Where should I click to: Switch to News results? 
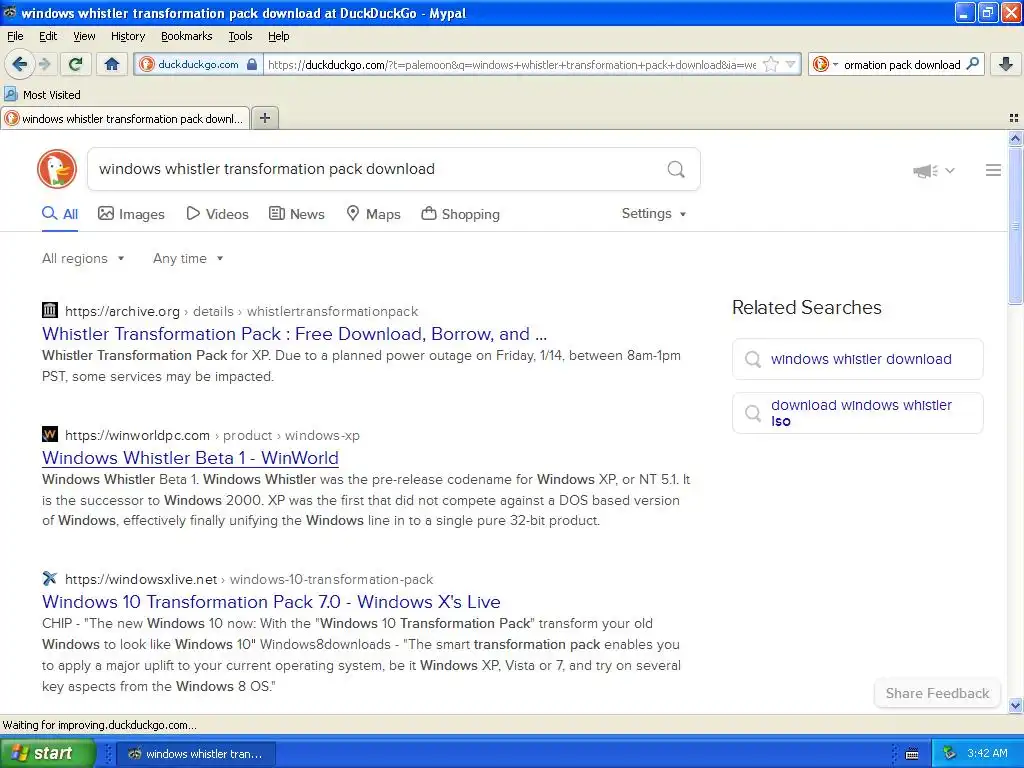click(297, 214)
